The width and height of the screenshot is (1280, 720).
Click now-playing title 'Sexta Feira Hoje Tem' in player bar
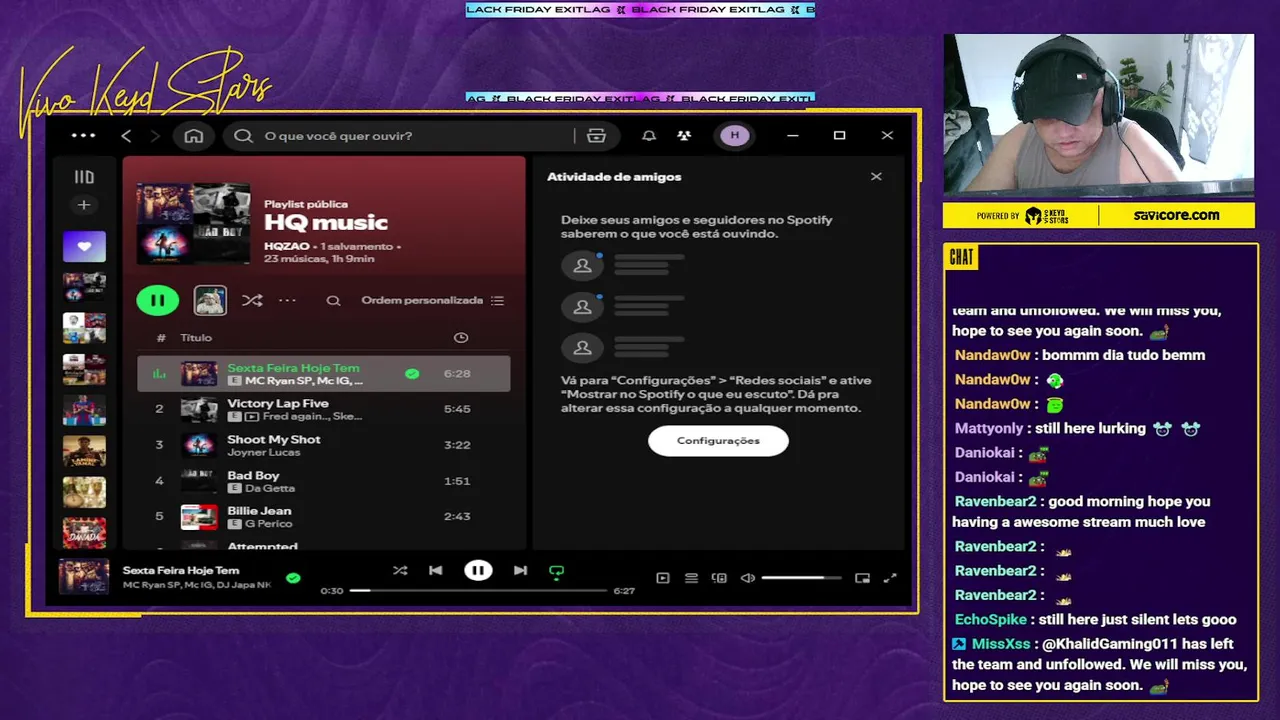click(181, 571)
